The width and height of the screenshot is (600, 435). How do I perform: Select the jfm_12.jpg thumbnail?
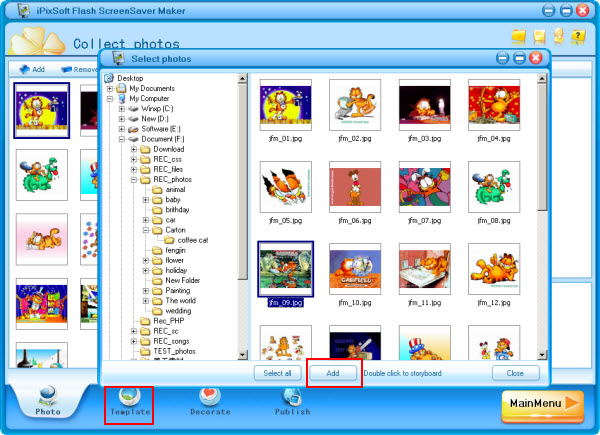coord(494,269)
